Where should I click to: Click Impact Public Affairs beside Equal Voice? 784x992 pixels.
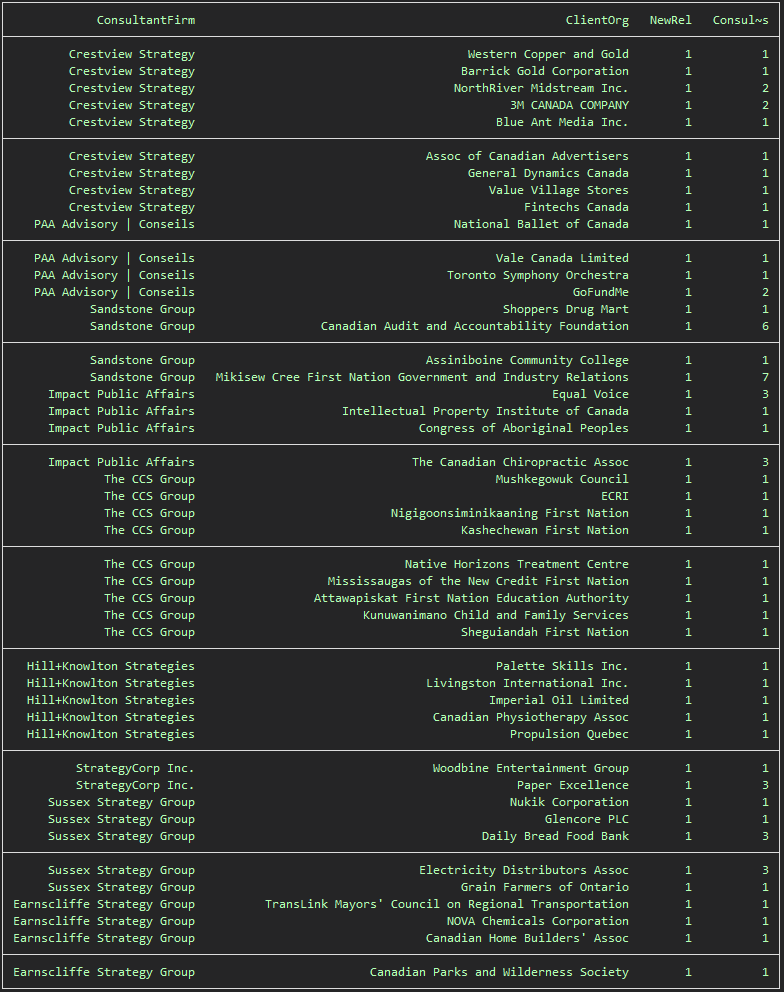[x=121, y=394]
